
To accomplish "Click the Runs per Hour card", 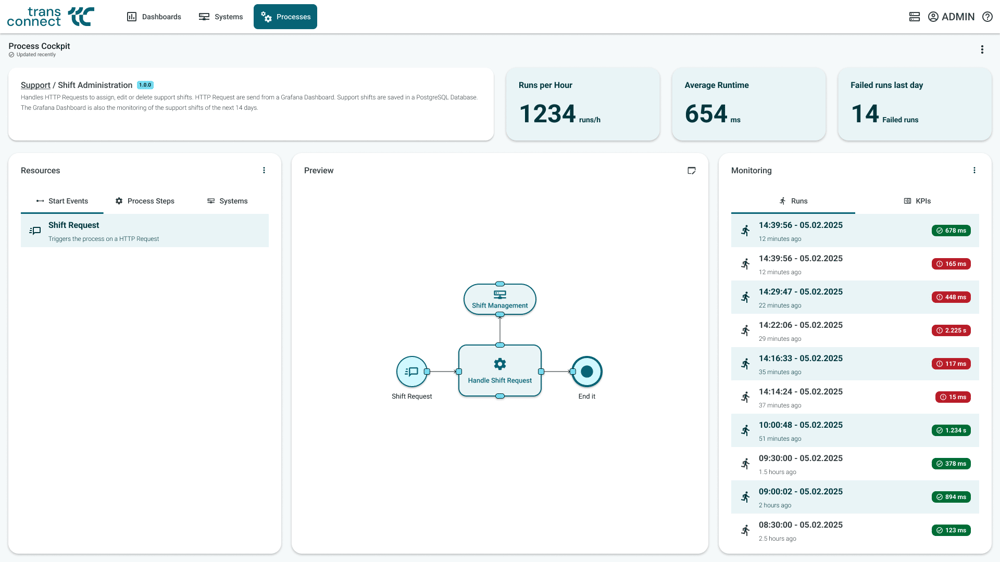I will (583, 104).
